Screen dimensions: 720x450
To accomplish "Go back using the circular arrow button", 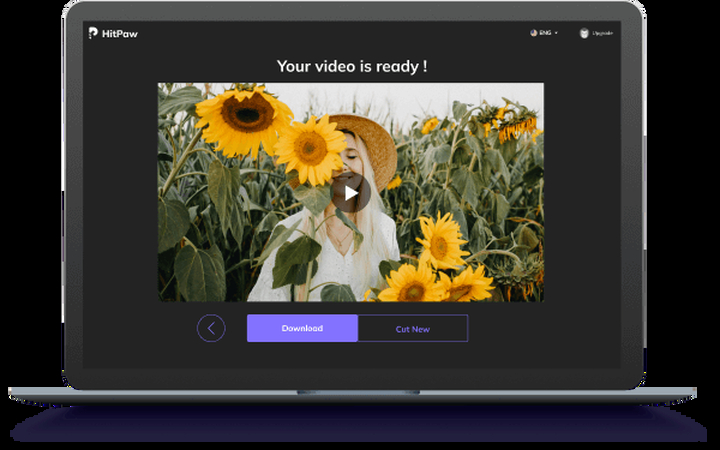I will coord(211,328).
